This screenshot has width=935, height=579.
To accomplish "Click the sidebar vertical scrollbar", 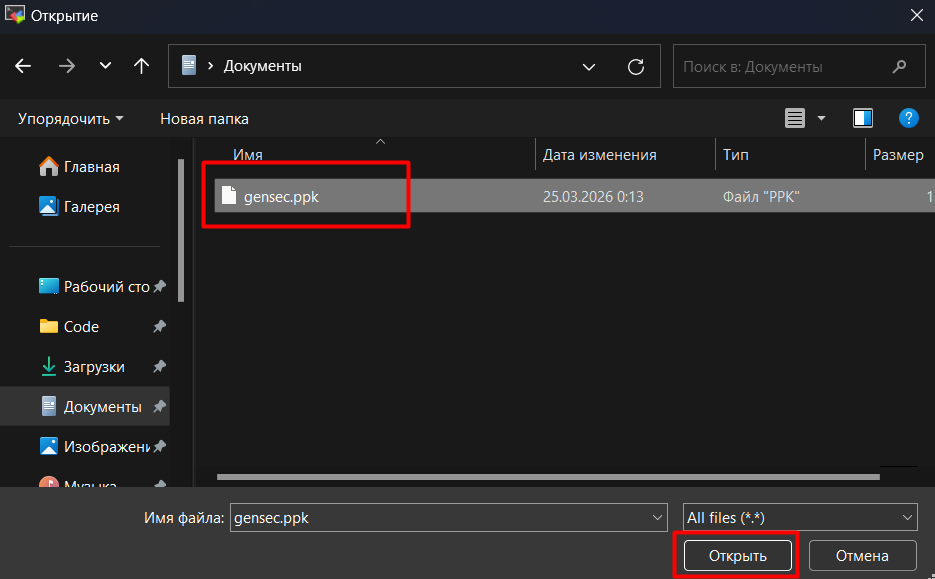I will click(181, 230).
